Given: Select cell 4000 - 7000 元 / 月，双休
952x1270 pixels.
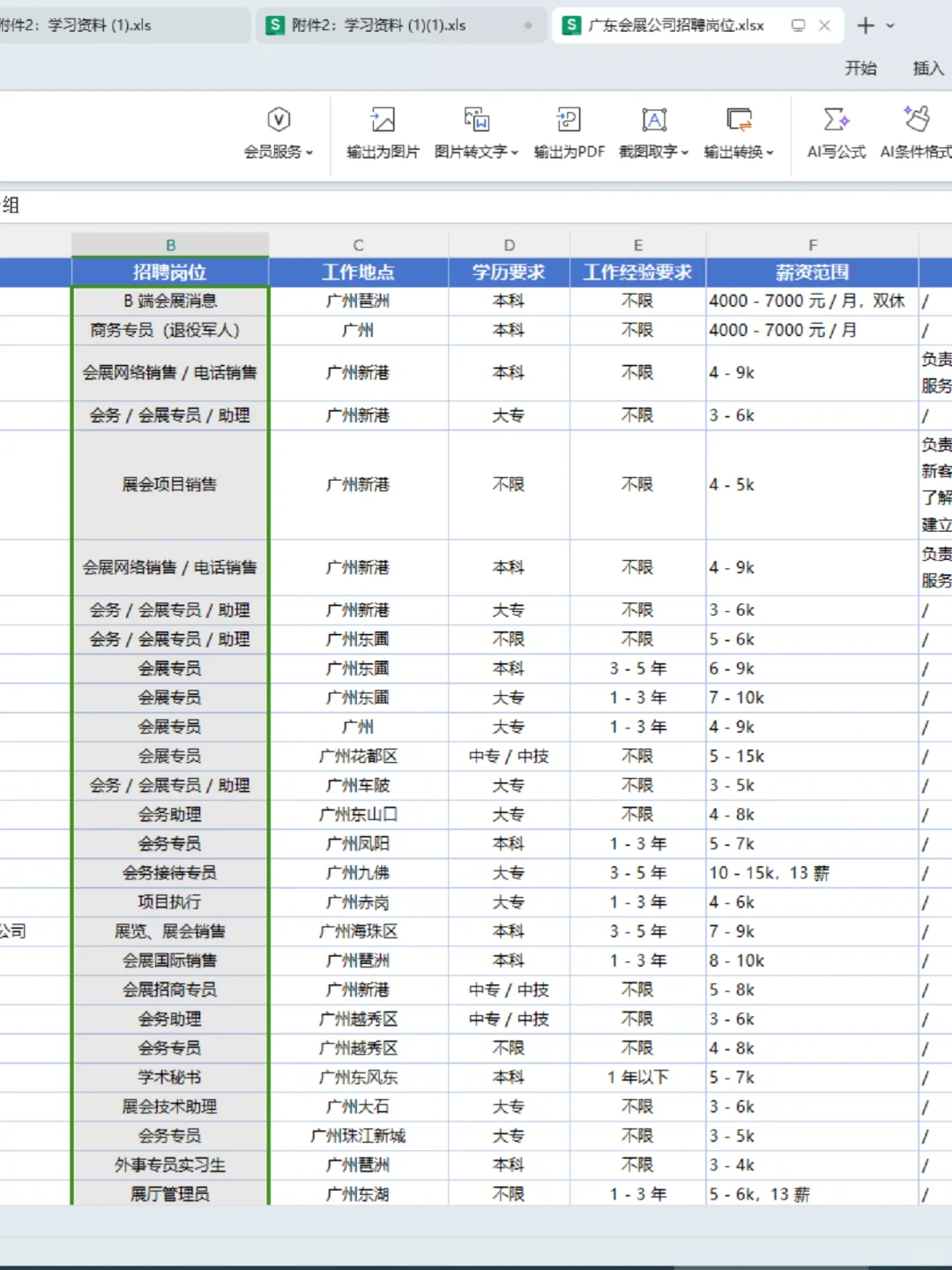Looking at the screenshot, I should click(813, 302).
